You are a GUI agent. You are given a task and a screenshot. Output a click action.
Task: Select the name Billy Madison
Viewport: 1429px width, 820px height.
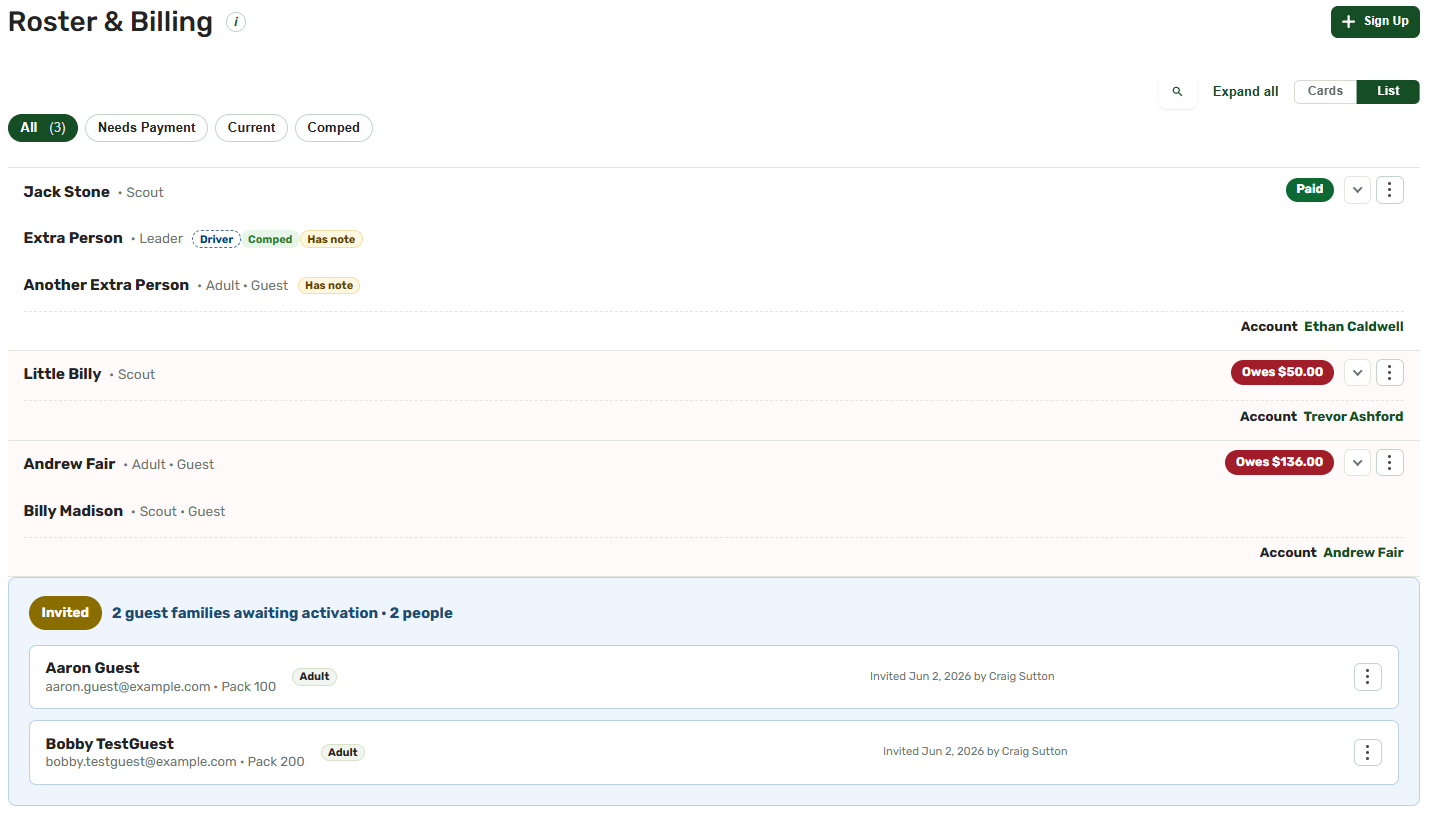click(73, 511)
